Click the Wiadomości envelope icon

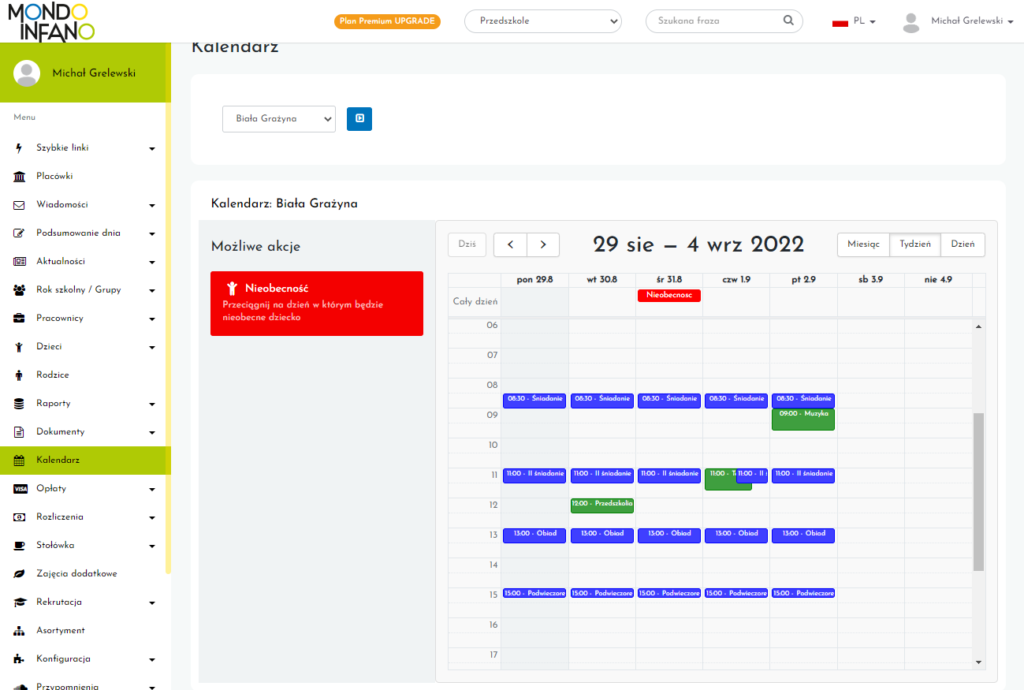pos(19,205)
